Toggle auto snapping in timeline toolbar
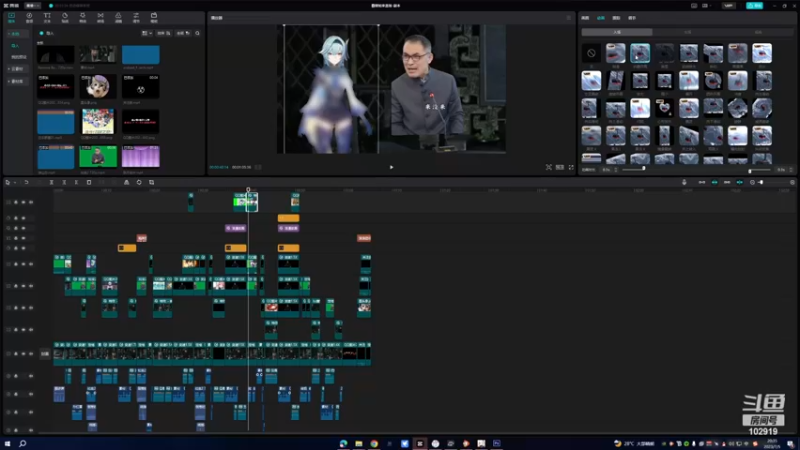Viewport: 800px width, 450px height. pos(714,182)
